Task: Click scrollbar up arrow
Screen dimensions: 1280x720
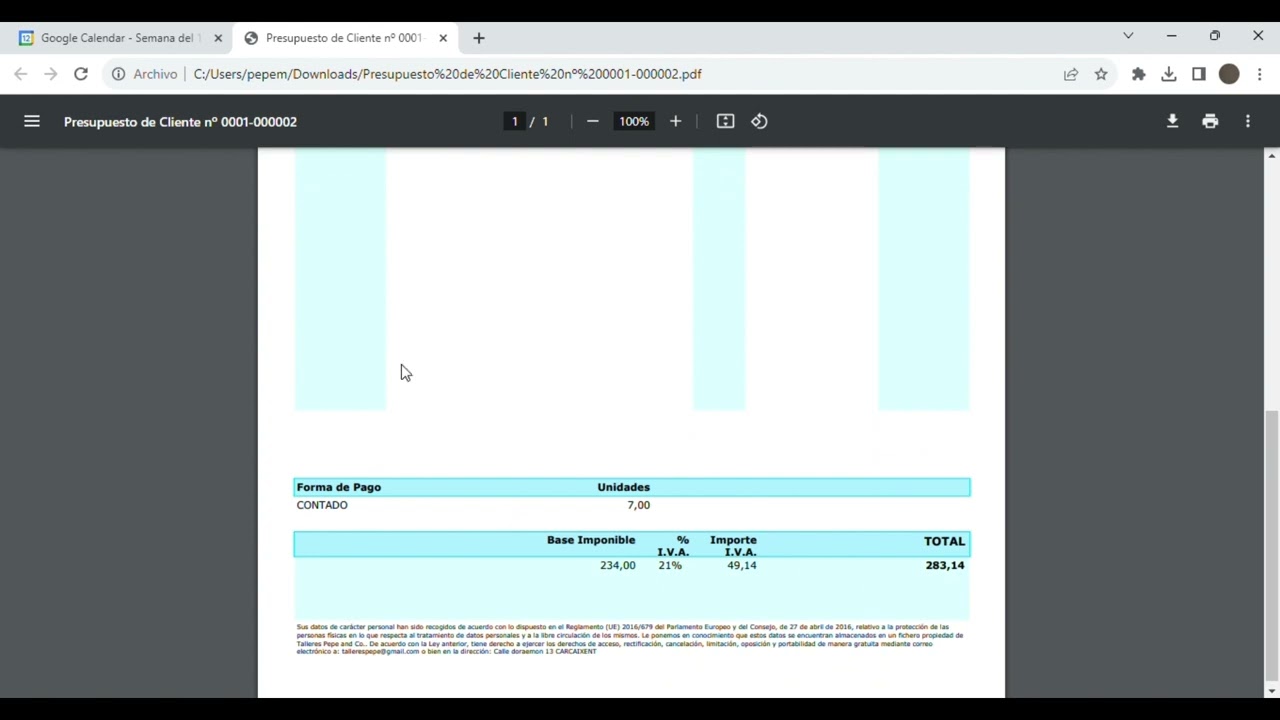Action: (x=1272, y=156)
